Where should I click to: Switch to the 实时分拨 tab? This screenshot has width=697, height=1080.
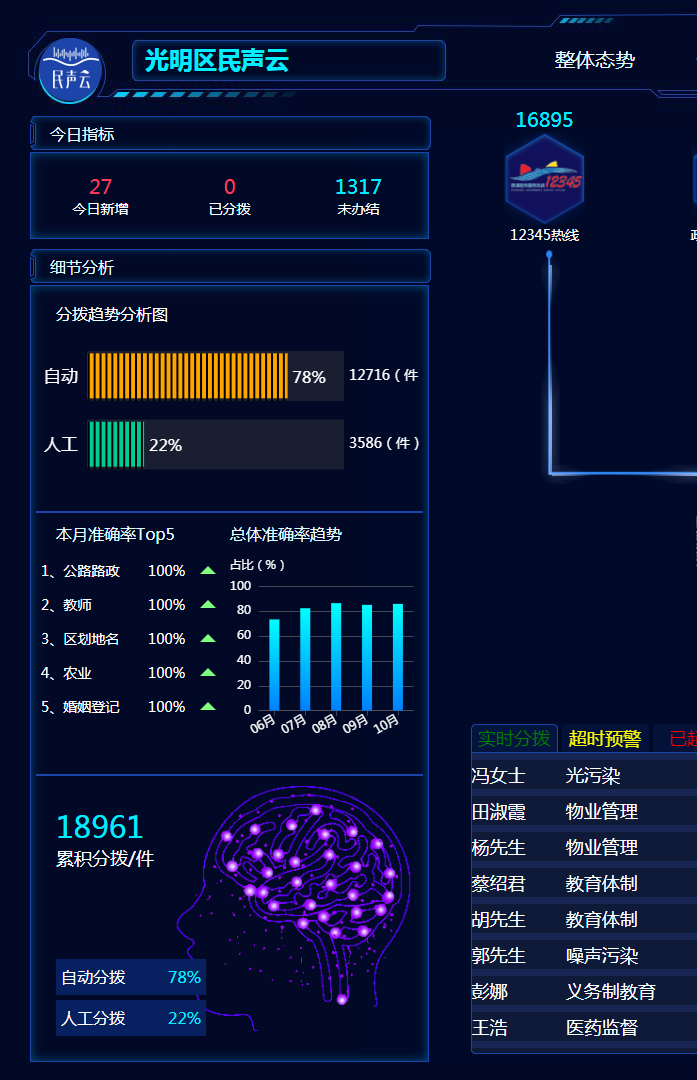click(514, 739)
